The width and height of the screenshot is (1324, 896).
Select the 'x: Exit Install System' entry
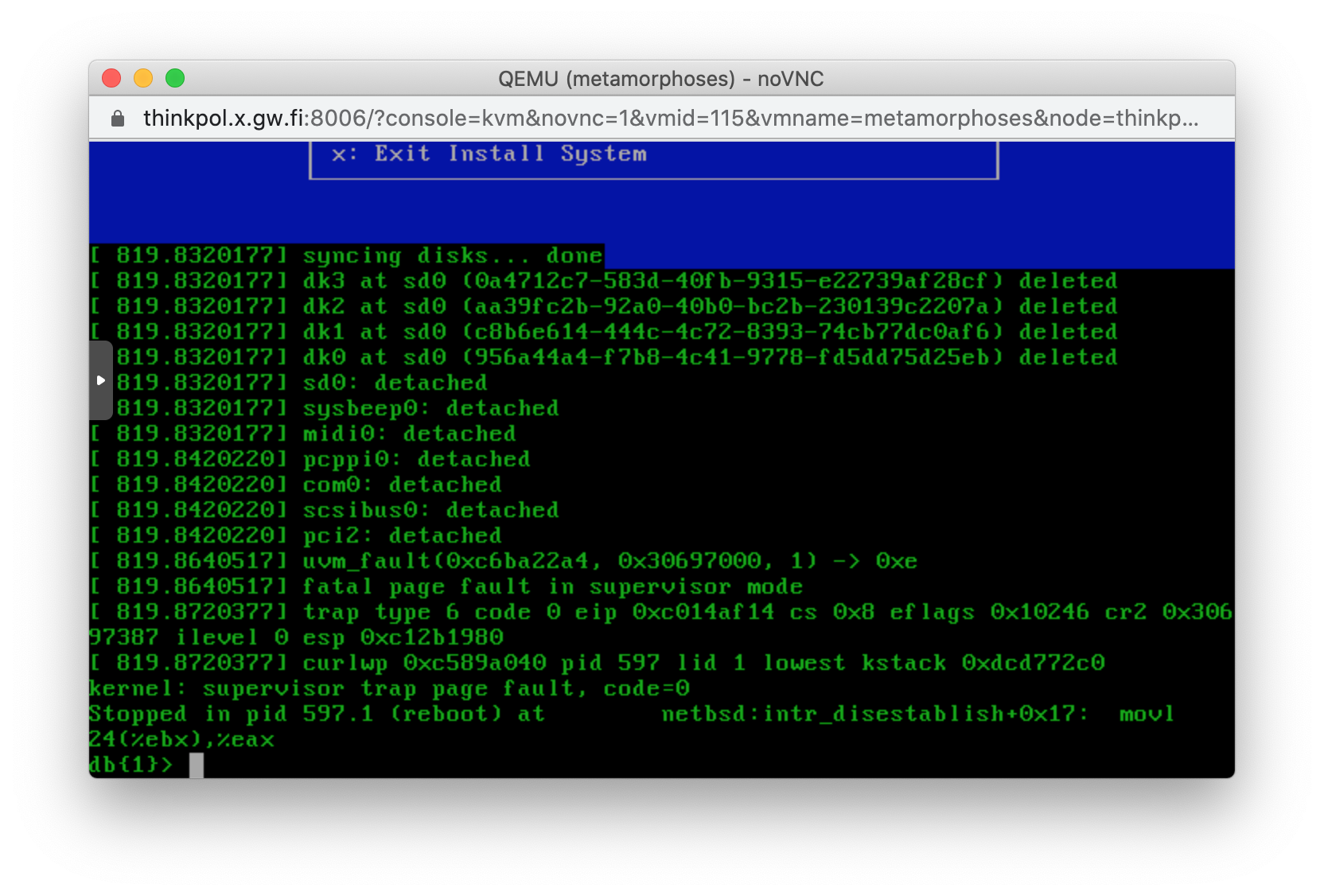[x=489, y=154]
